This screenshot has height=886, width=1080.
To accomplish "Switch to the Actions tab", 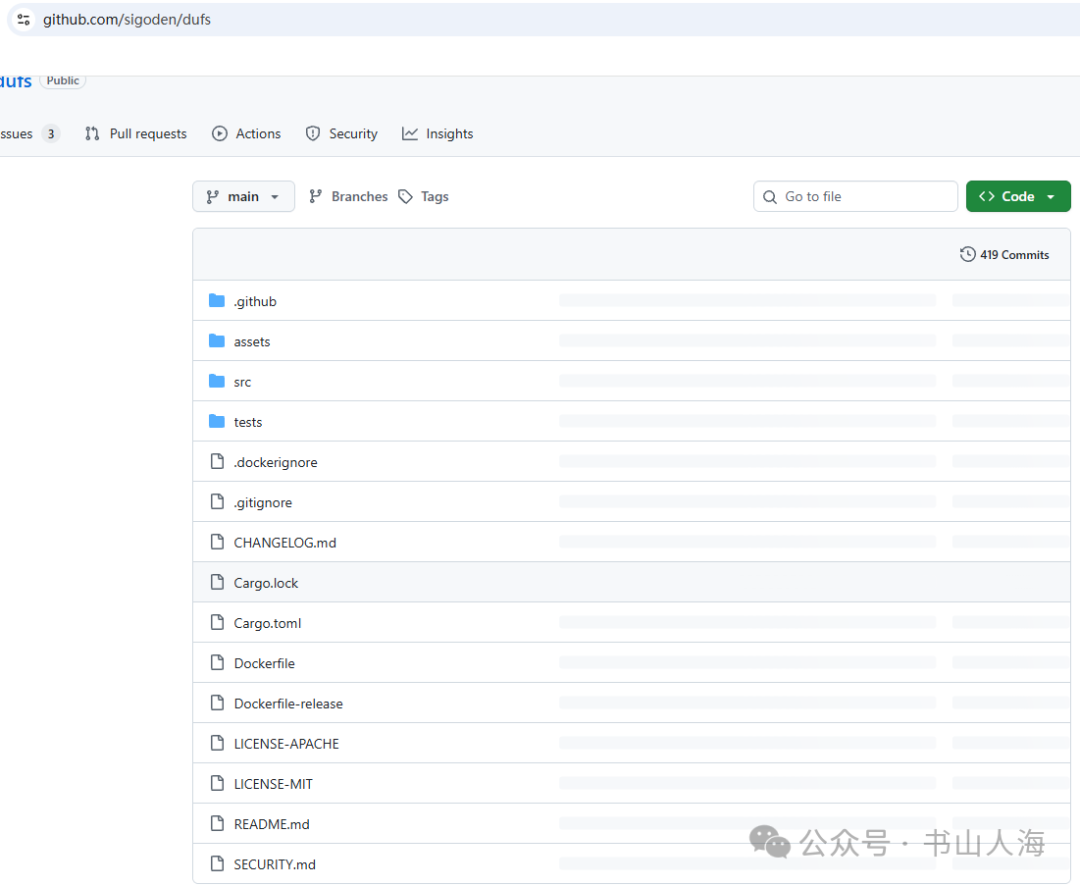I will [x=246, y=134].
